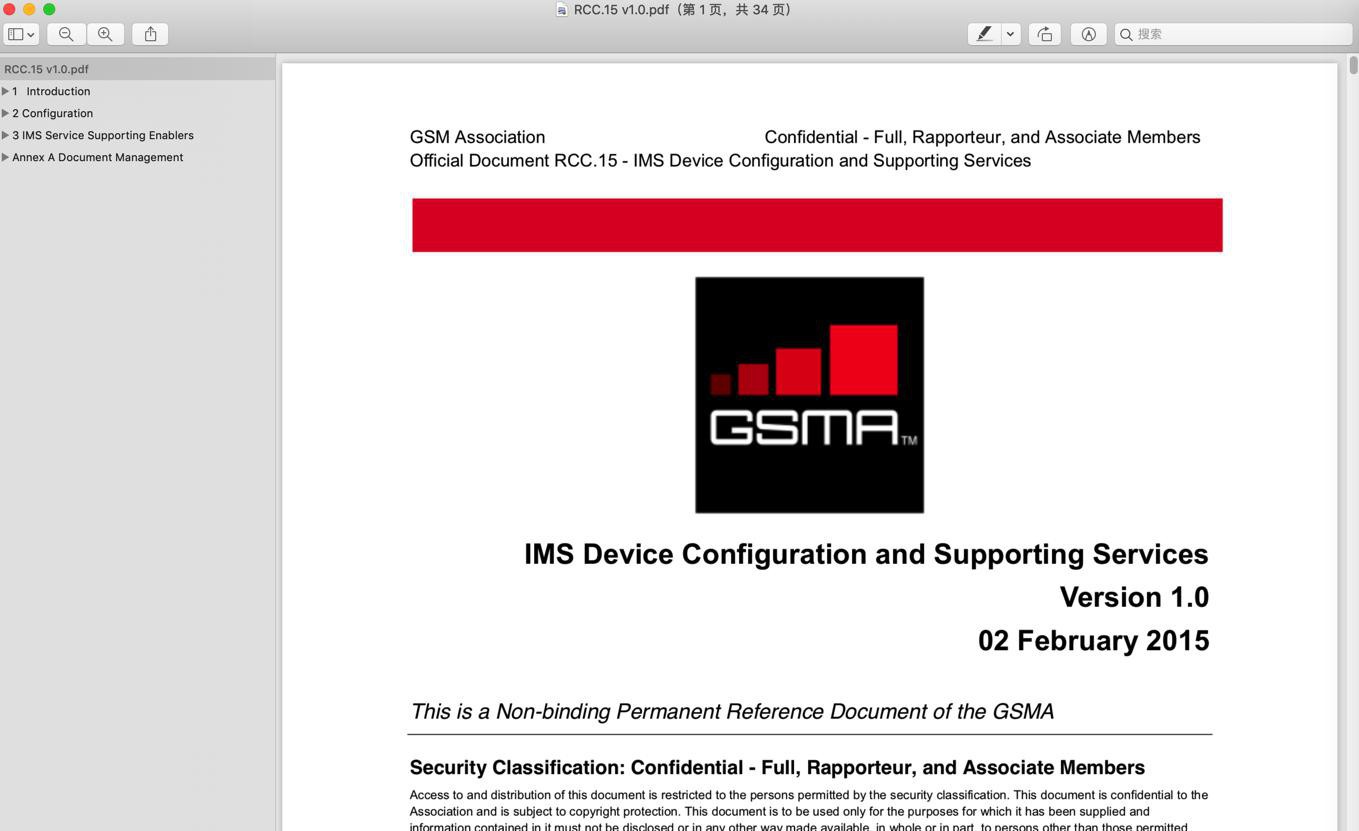Click the vertical scrollbar thumb
Image resolution: width=1359 pixels, height=831 pixels.
[x=1353, y=65]
